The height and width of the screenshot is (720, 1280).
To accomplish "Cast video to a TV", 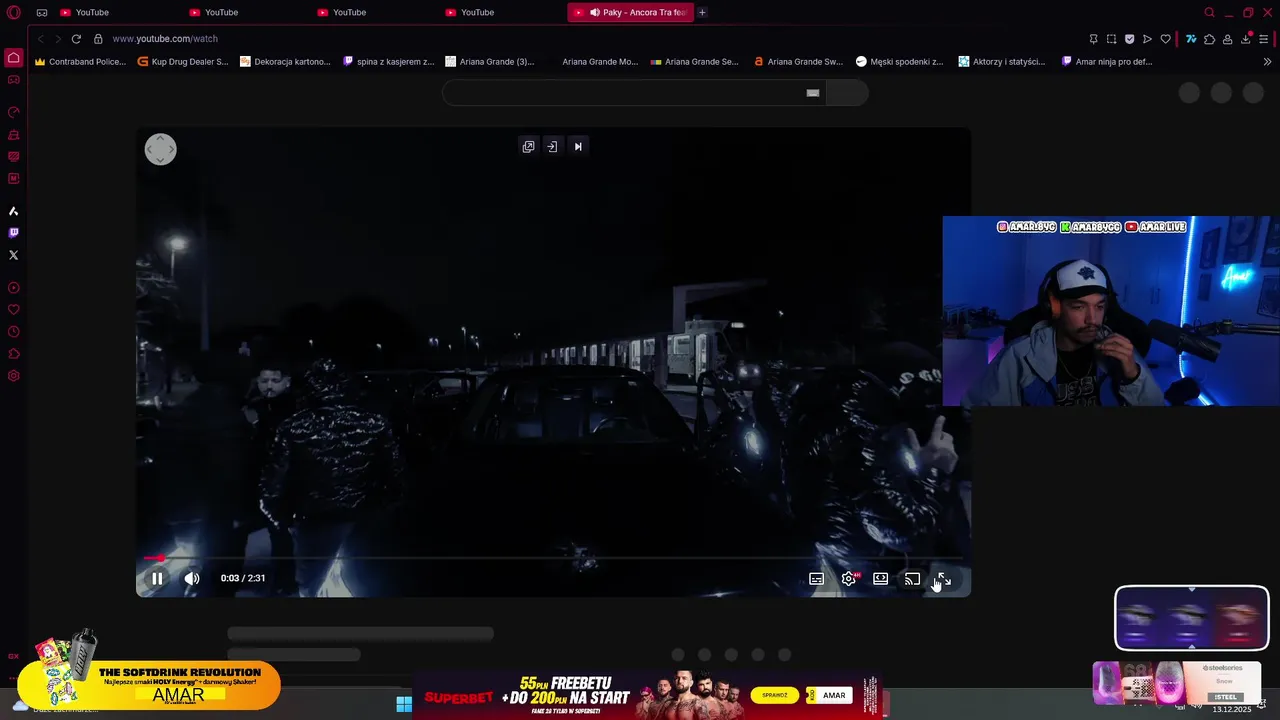I will pos(912,579).
